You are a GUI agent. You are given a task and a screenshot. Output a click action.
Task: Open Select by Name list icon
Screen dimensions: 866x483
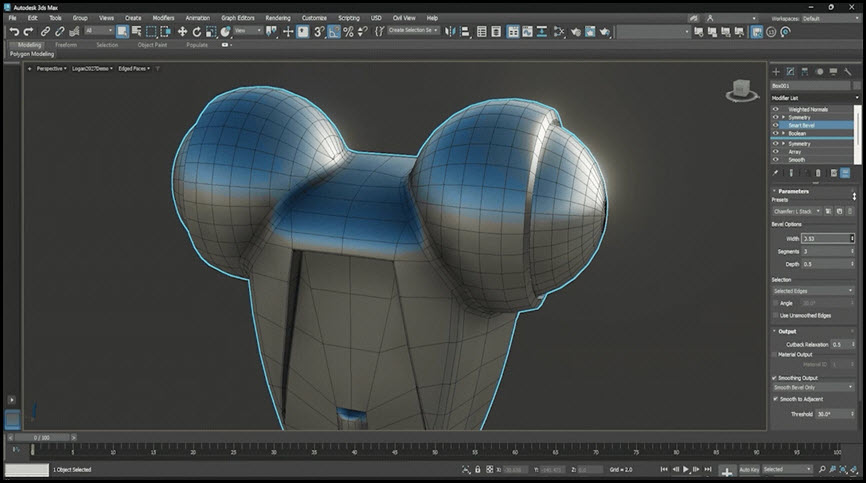[136, 31]
